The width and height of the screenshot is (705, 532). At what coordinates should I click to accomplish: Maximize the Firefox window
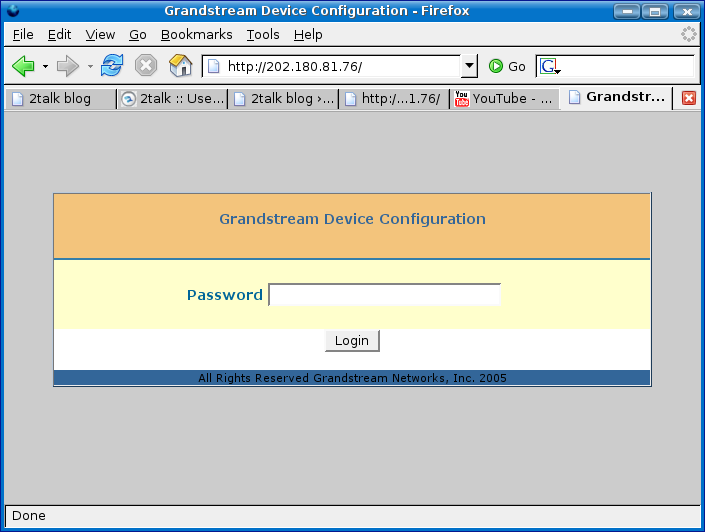pos(655,11)
